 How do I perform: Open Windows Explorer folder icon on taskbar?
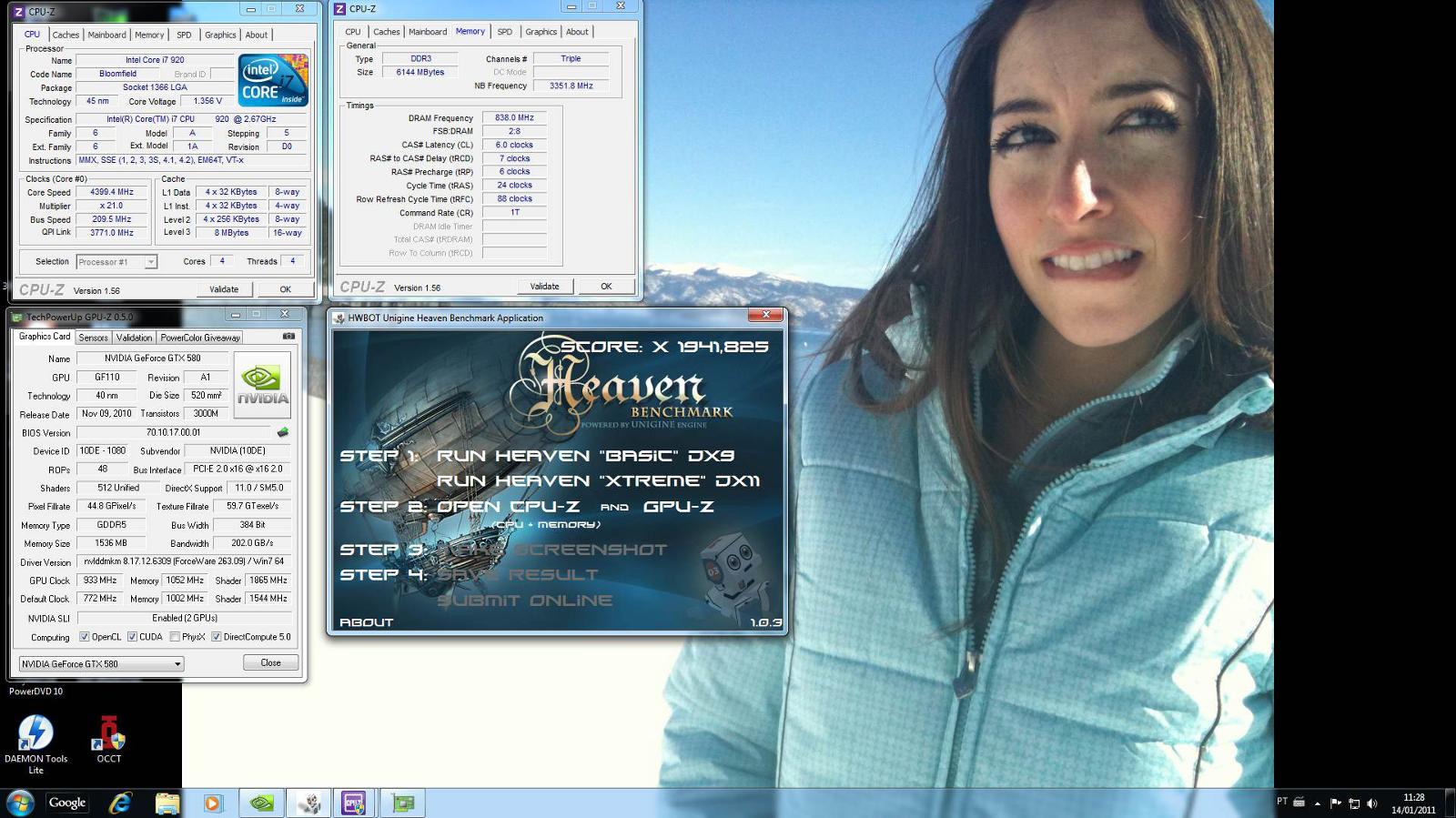[x=167, y=803]
